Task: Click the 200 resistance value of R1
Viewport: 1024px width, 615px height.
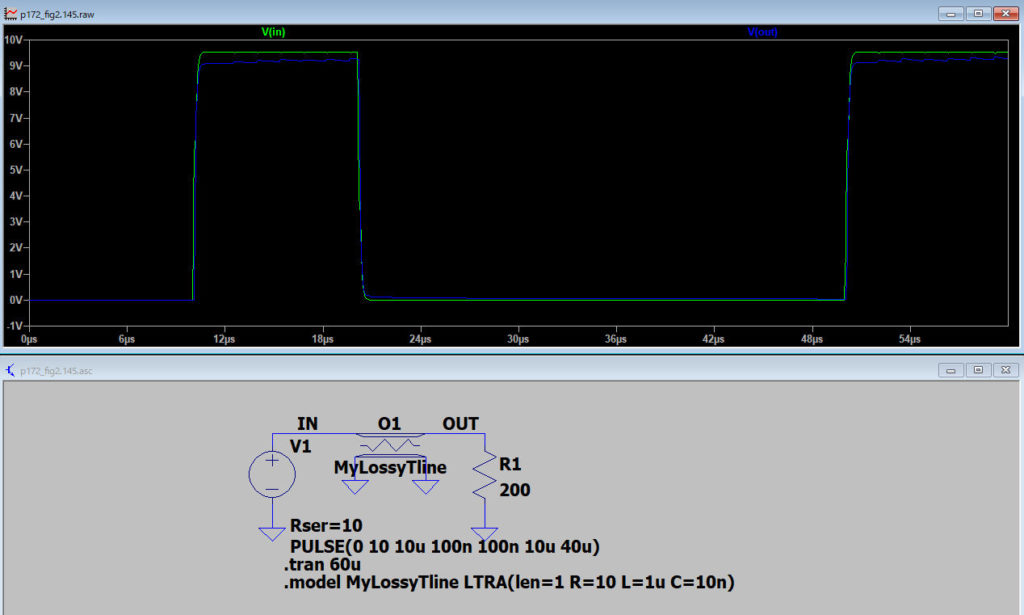Action: tap(516, 490)
